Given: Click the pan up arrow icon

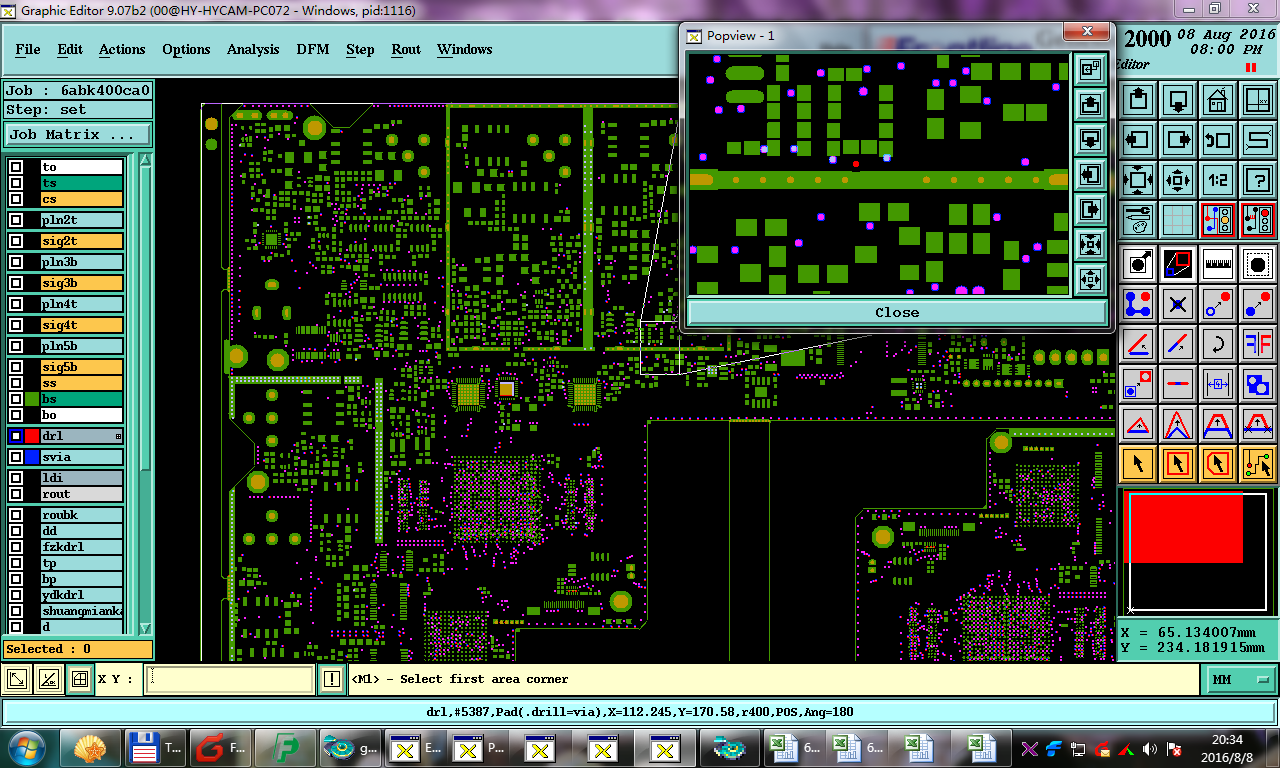Looking at the screenshot, I should pyautogui.click(x=1139, y=100).
